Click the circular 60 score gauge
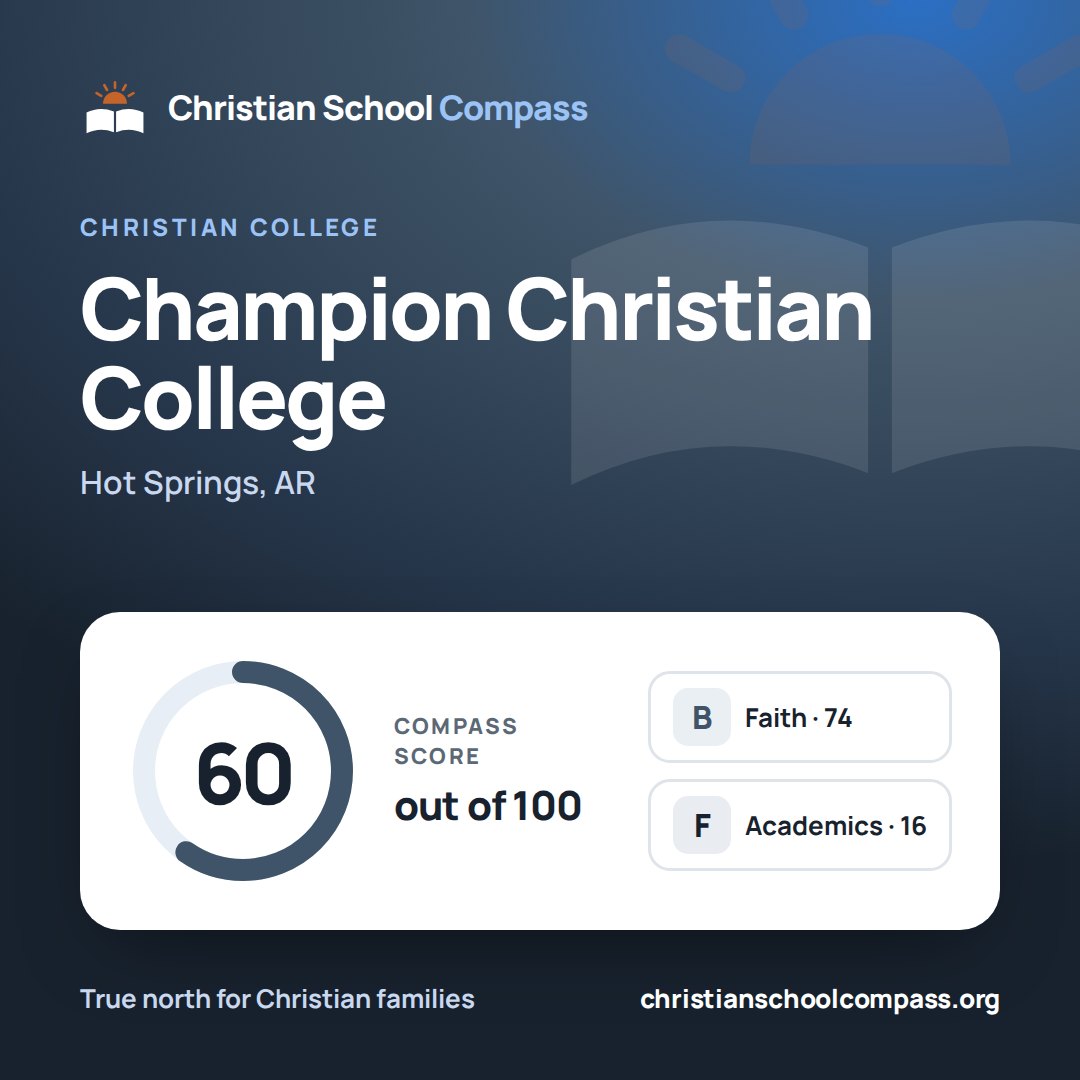Viewport: 1080px width, 1080px height. 243,771
